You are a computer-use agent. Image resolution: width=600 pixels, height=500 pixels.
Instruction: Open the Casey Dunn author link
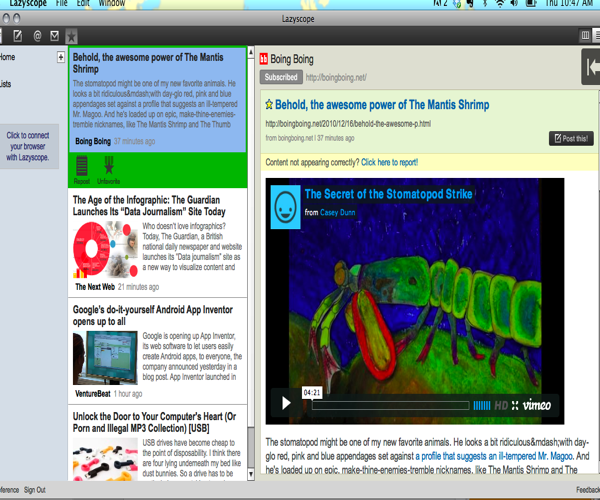(338, 212)
